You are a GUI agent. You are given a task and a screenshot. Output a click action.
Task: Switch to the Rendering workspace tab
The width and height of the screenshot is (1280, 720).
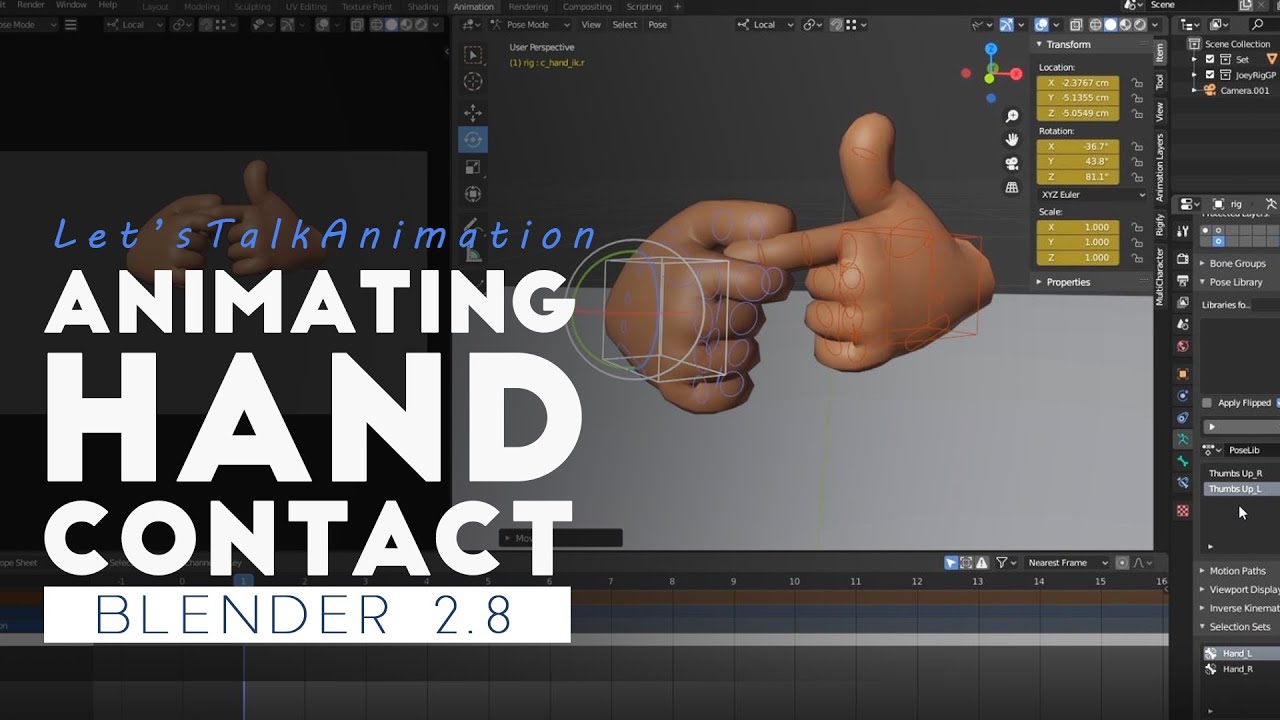528,7
